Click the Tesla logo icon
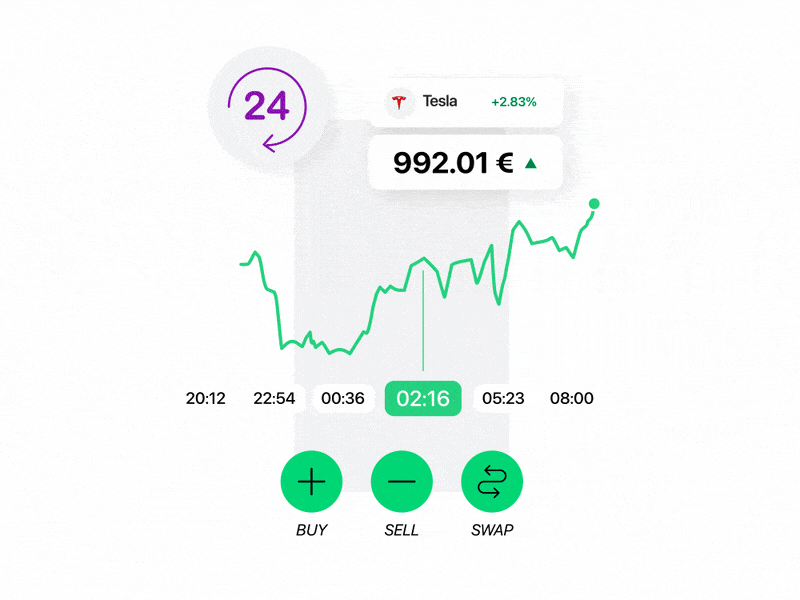Image resolution: width=800 pixels, height=600 pixels. tap(400, 101)
